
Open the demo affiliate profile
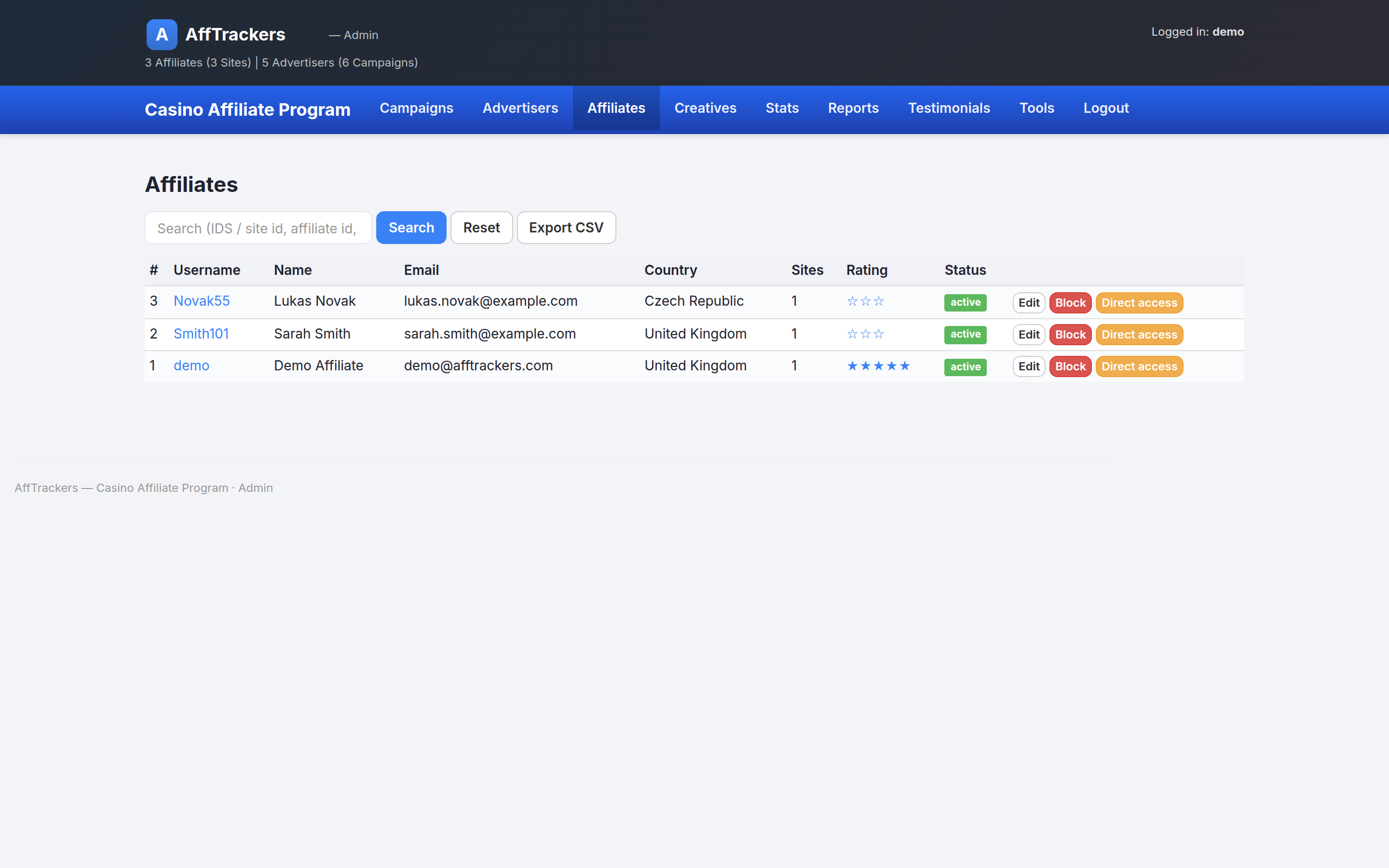click(191, 366)
